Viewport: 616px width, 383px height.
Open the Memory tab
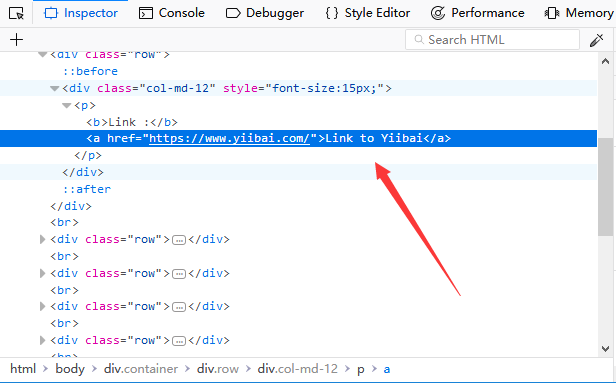tap(579, 13)
